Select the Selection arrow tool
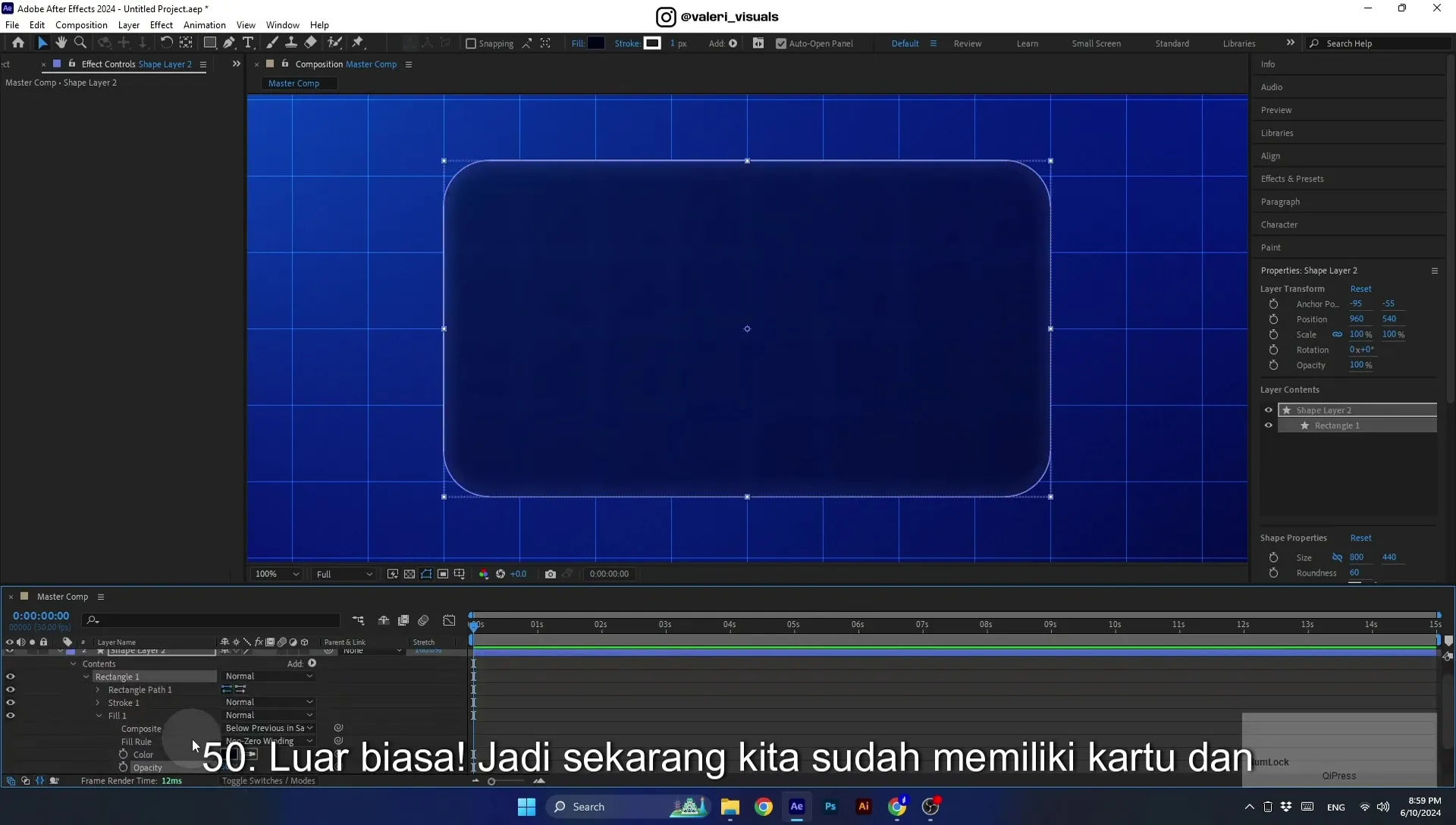 (42, 43)
